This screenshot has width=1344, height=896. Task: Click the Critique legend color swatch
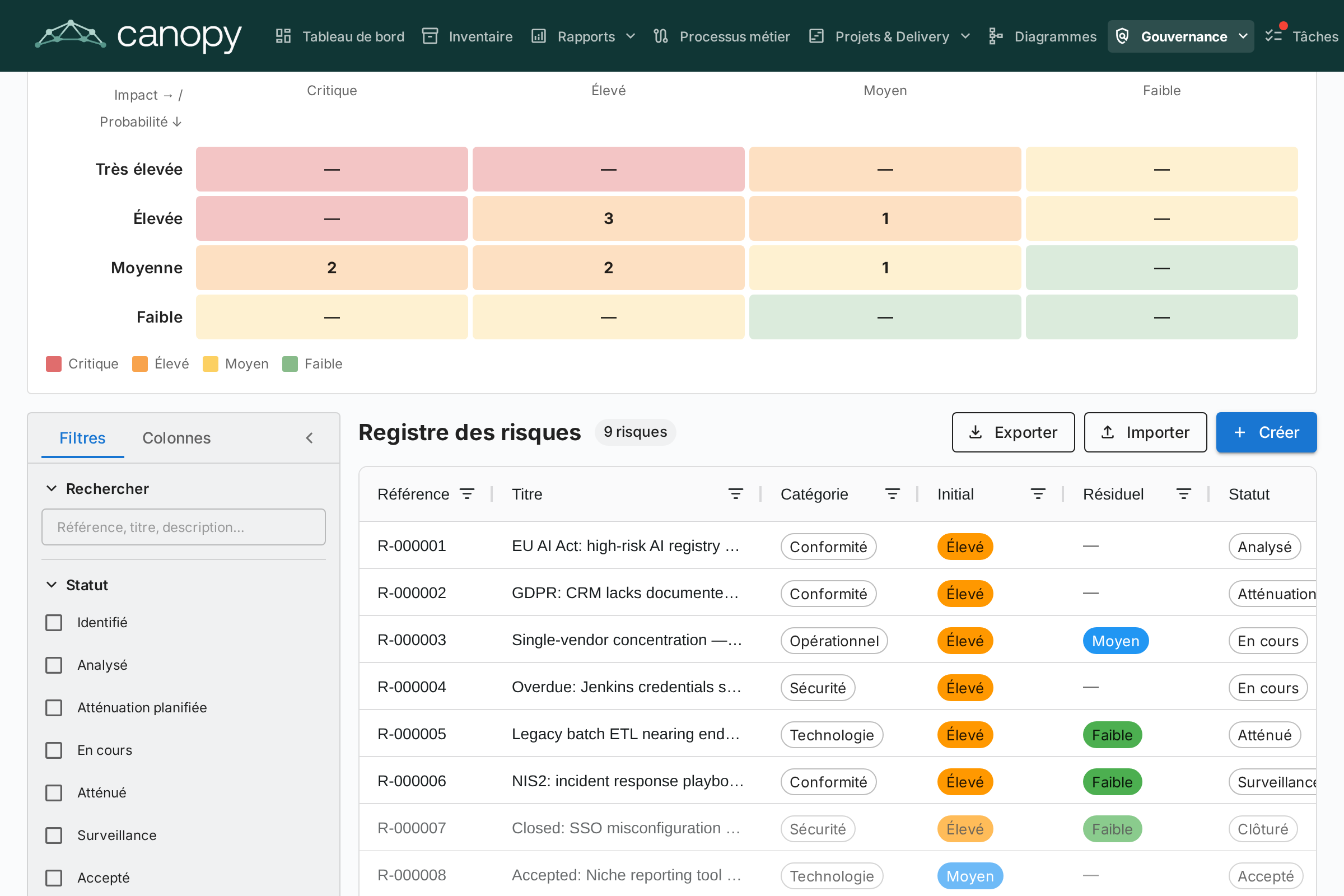[x=54, y=364]
